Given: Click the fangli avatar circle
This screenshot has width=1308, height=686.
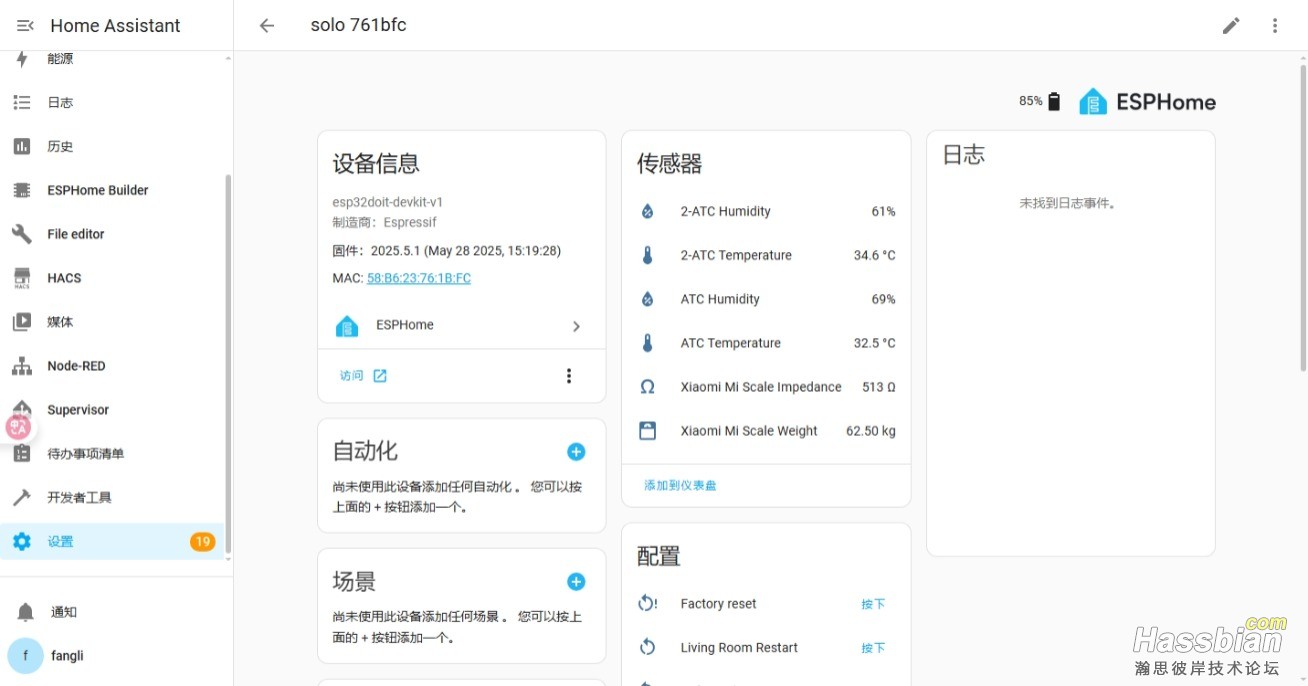Looking at the screenshot, I should point(25,656).
